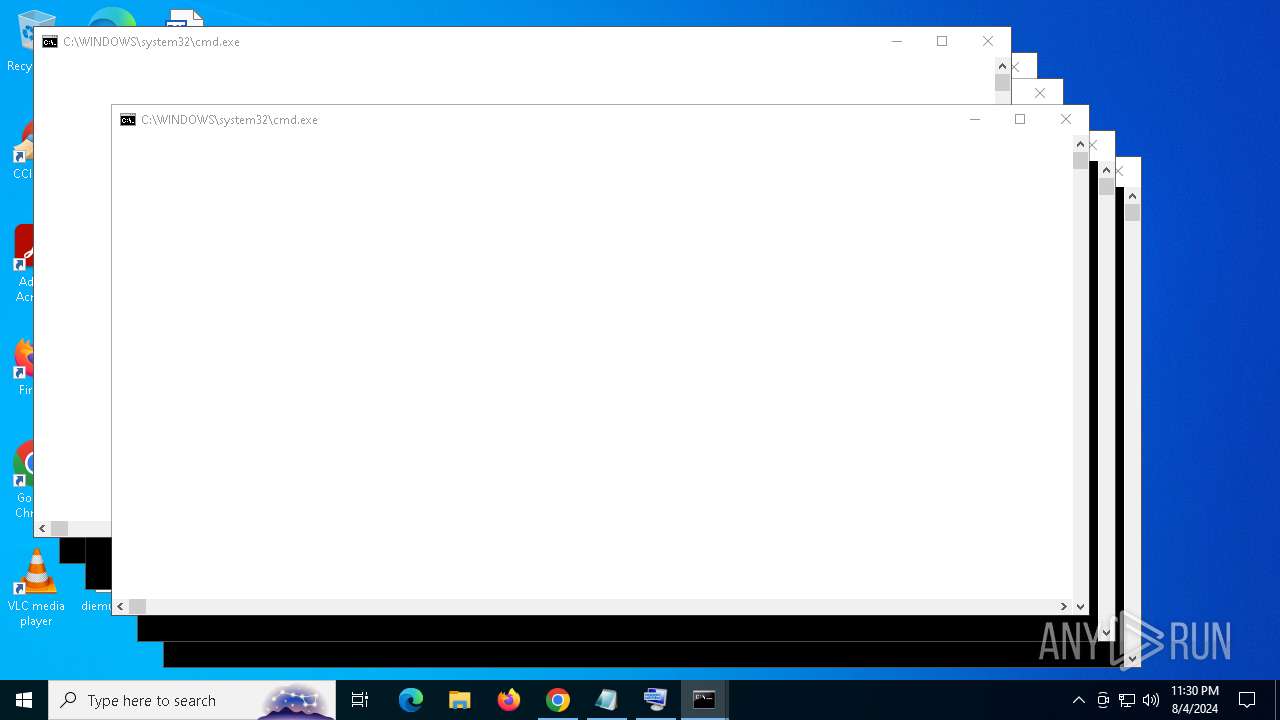Click the cmd.exe taskbar icon
Image resolution: width=1280 pixels, height=720 pixels.
point(705,700)
